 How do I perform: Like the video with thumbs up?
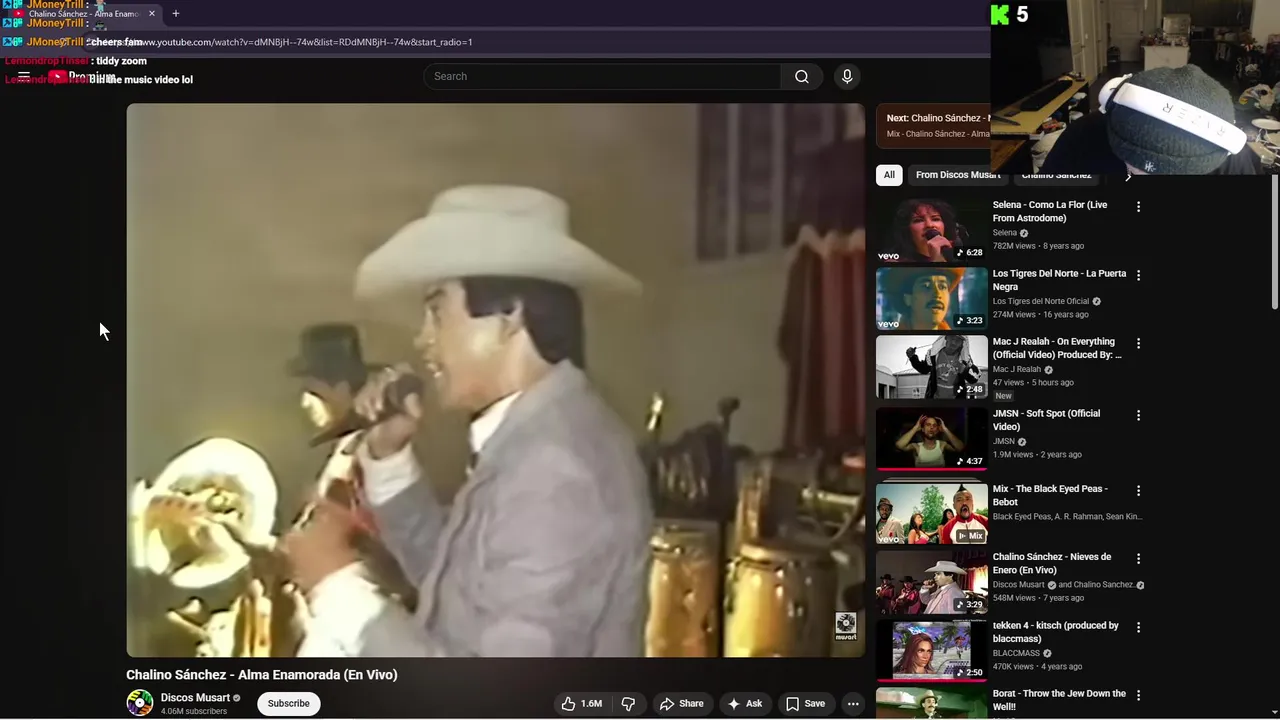[x=569, y=704]
